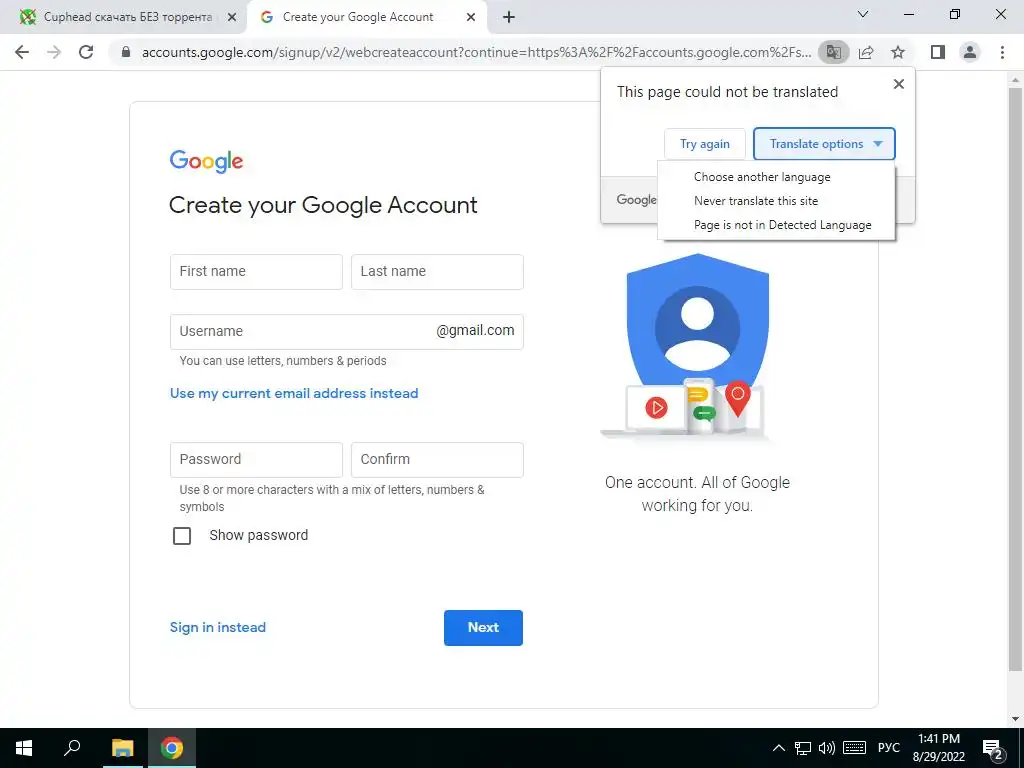Viewport: 1024px width, 768px height.
Task: Click the translate icon in address bar
Action: (x=833, y=52)
